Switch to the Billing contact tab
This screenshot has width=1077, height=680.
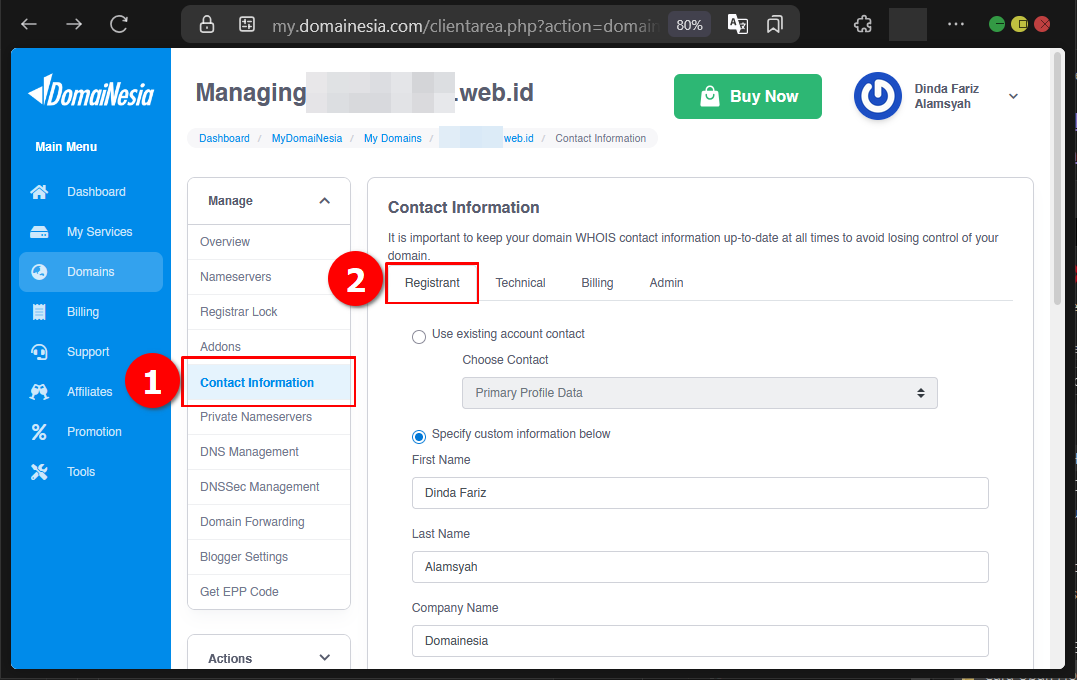pos(597,283)
